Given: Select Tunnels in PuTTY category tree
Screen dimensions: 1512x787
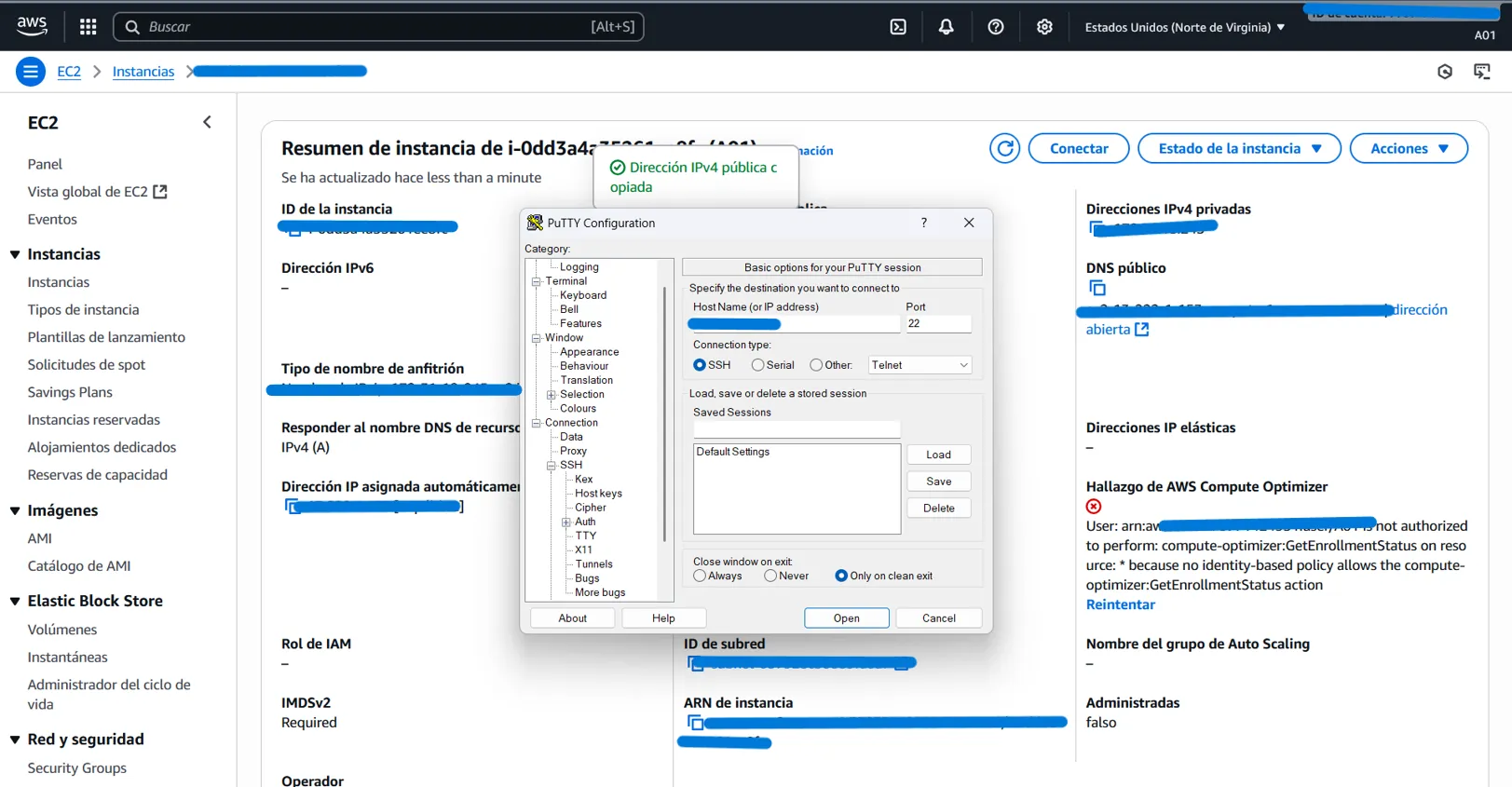Looking at the screenshot, I should (593, 564).
